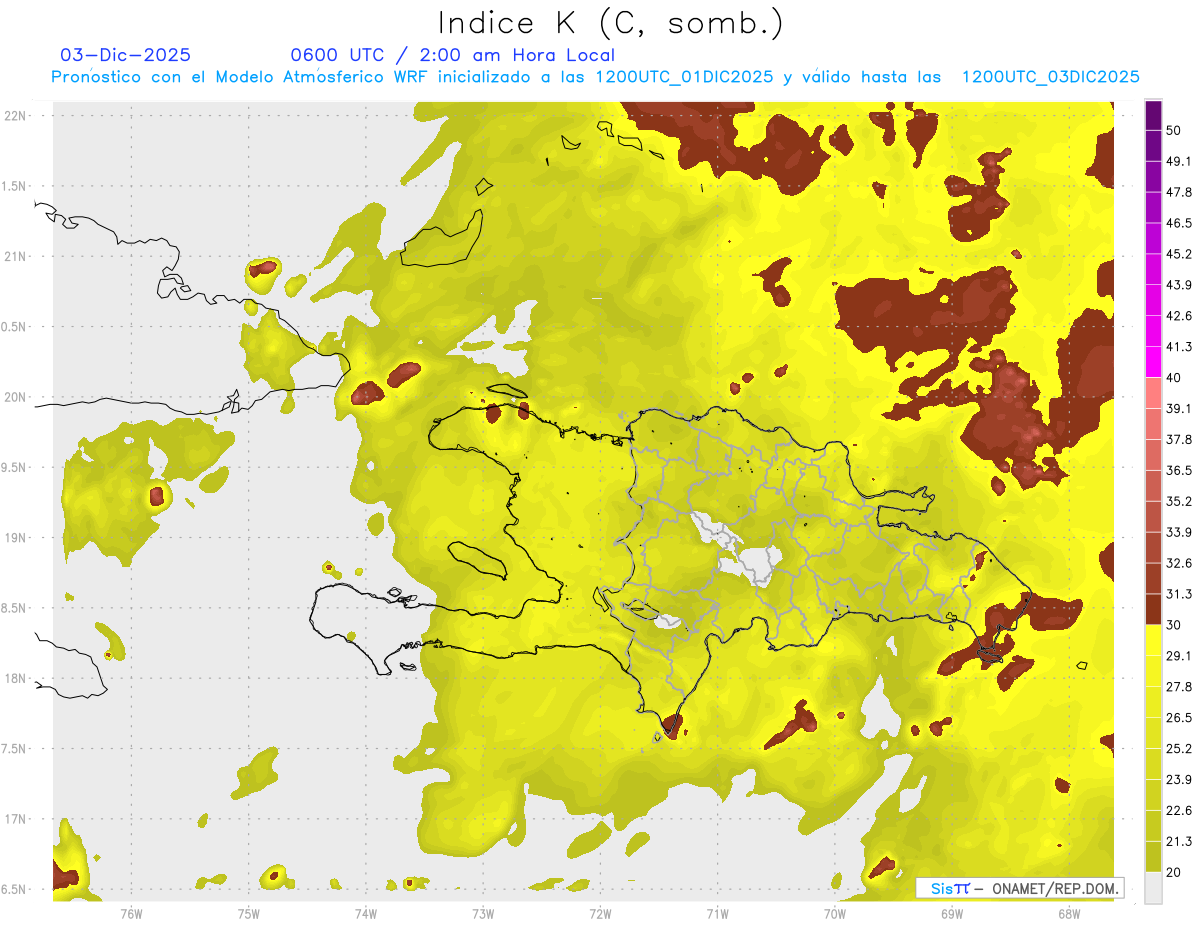Click the "19N" latitude label

tap(15, 538)
